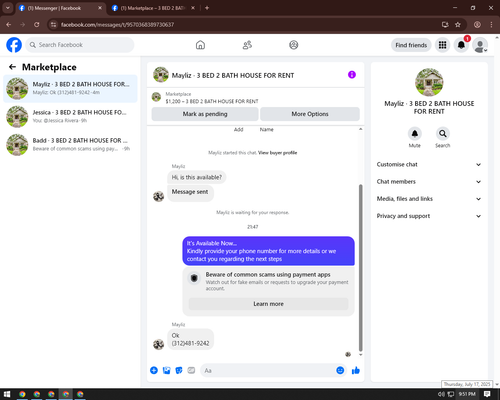Viewport: 500px width, 400px height.
Task: Click the chat scrollbar down arrow
Action: 360,355
